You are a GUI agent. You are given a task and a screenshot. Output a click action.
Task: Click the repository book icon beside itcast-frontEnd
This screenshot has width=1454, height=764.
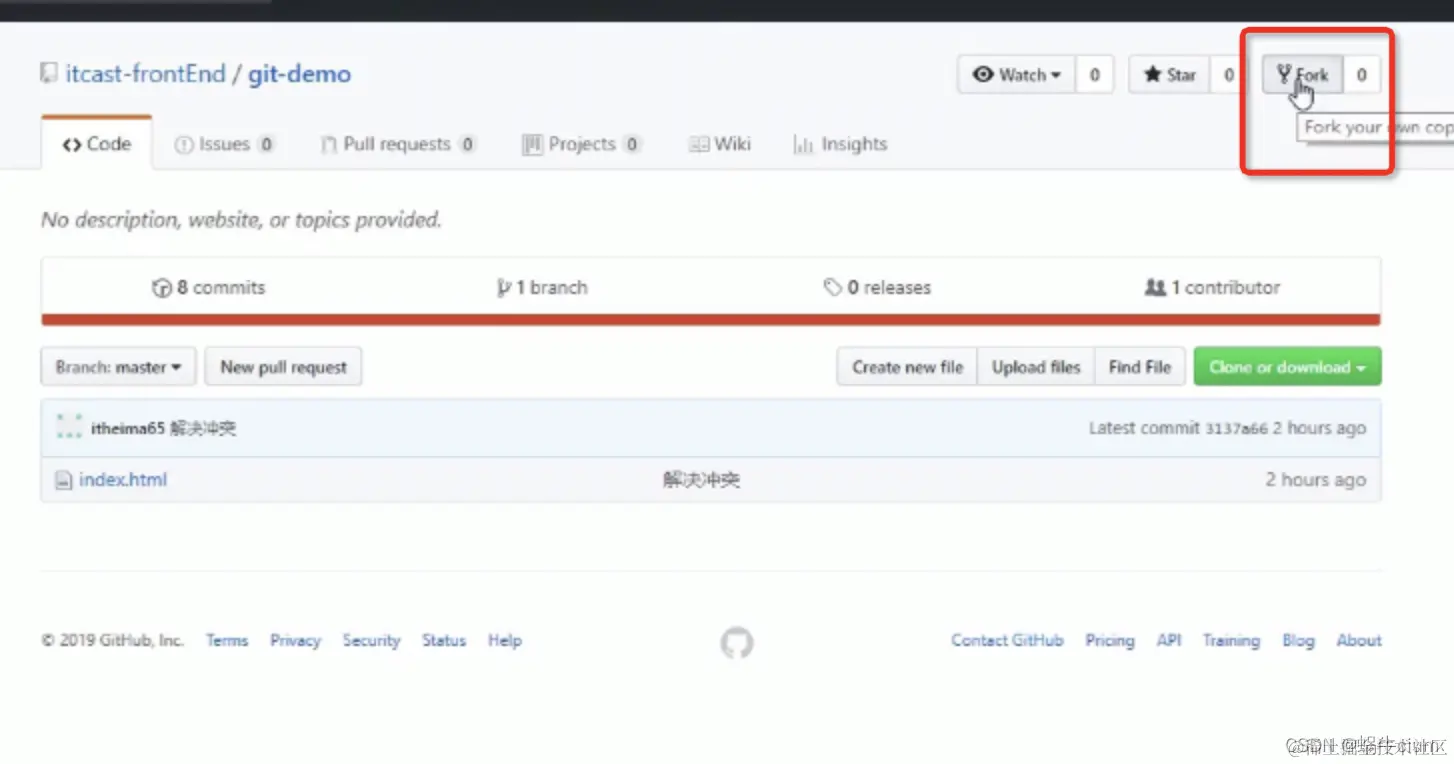pyautogui.click(x=48, y=73)
